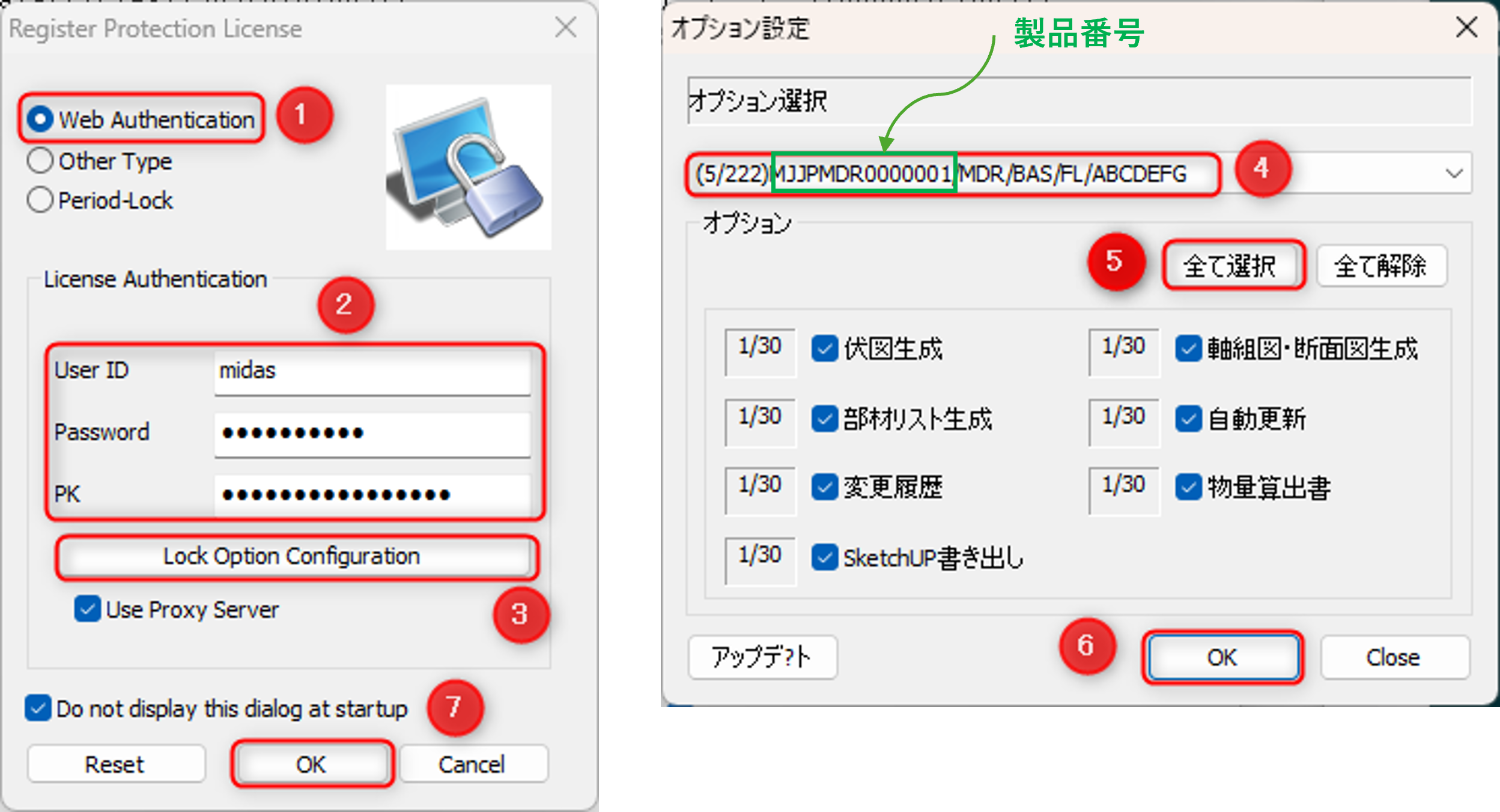Click the computer padlock license image
1500x812 pixels.
click(468, 167)
